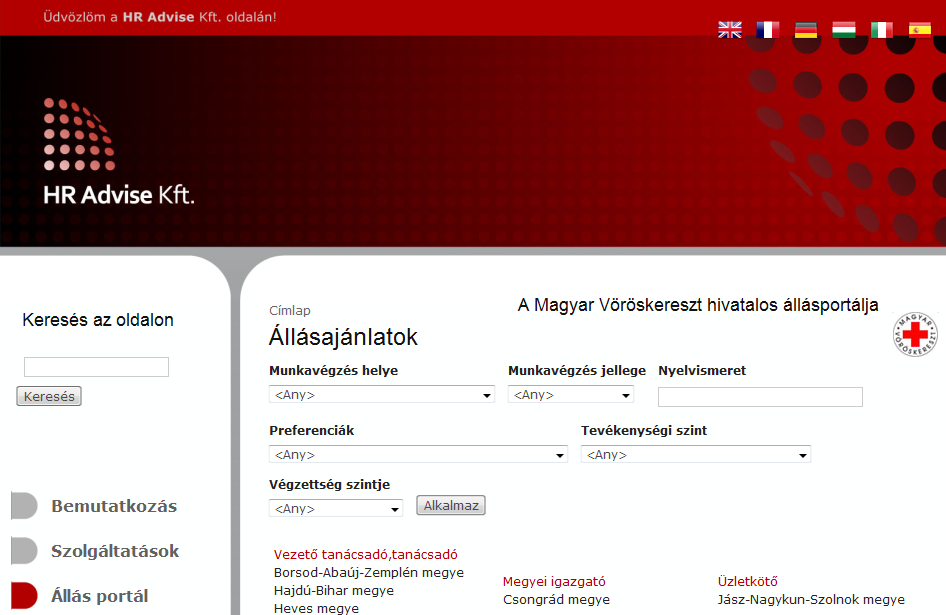This screenshot has width=946, height=615.
Task: Click the HR Advise Kft. logo
Action: [x=119, y=152]
